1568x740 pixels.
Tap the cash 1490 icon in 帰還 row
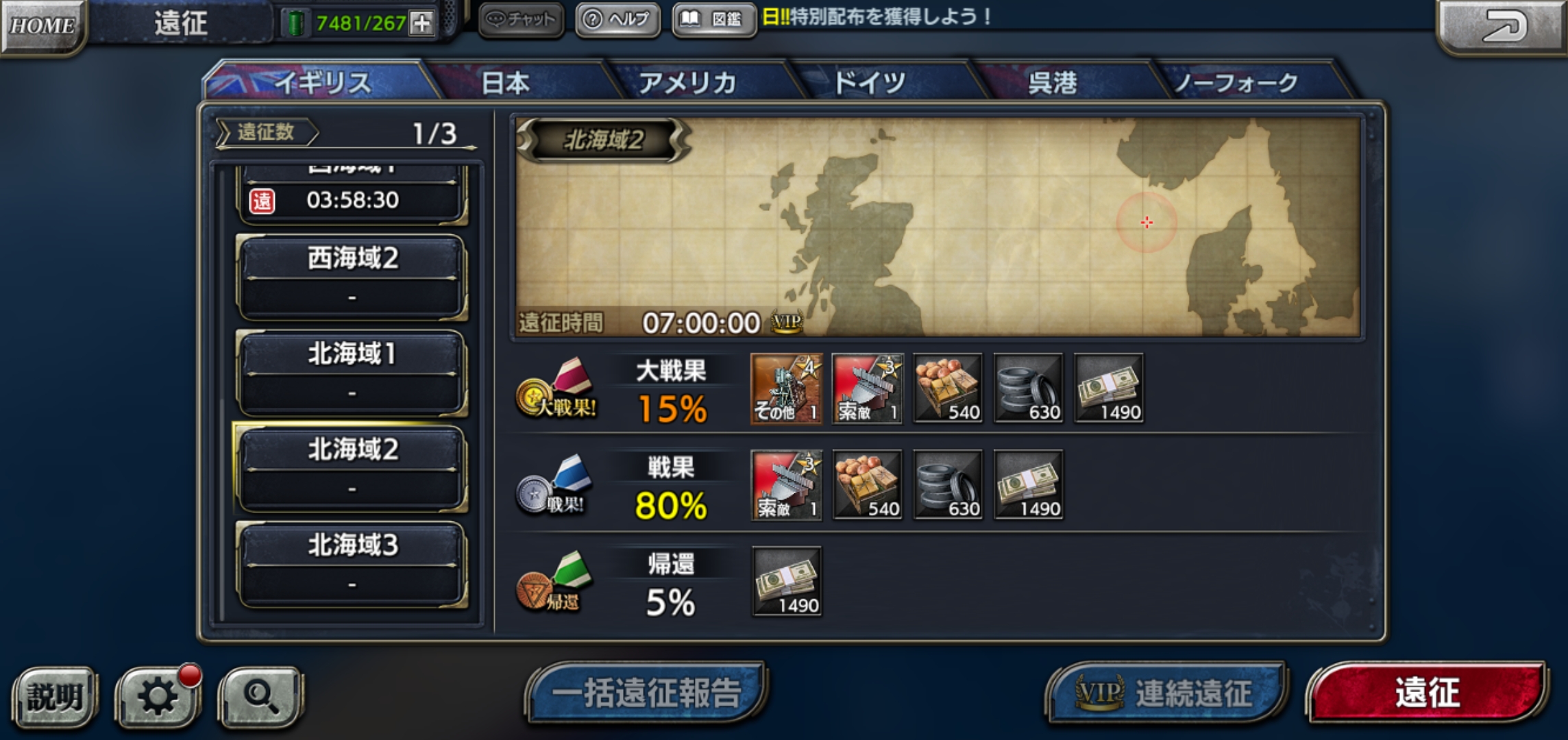pyautogui.click(x=787, y=581)
